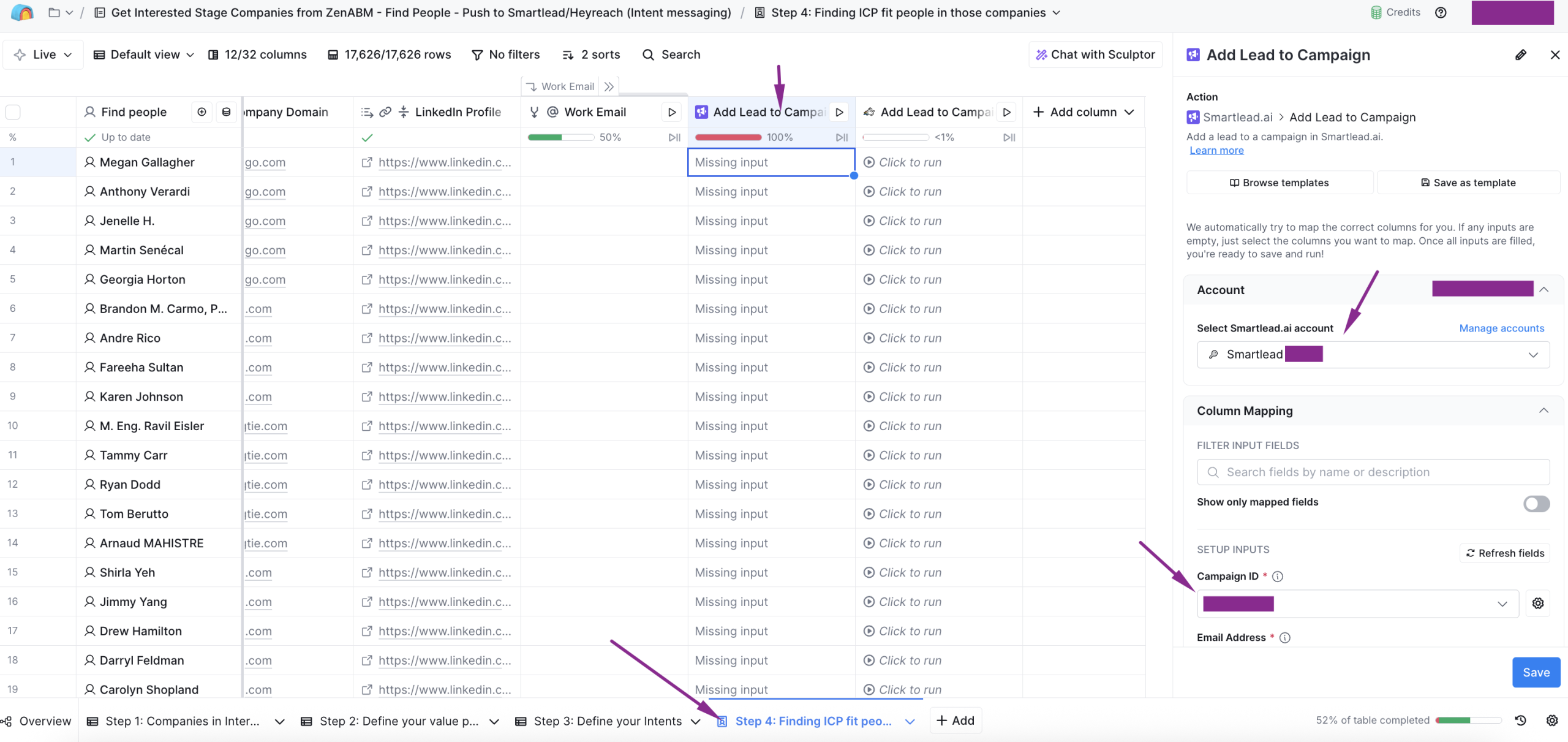Click the Save as template button

pos(1469,182)
